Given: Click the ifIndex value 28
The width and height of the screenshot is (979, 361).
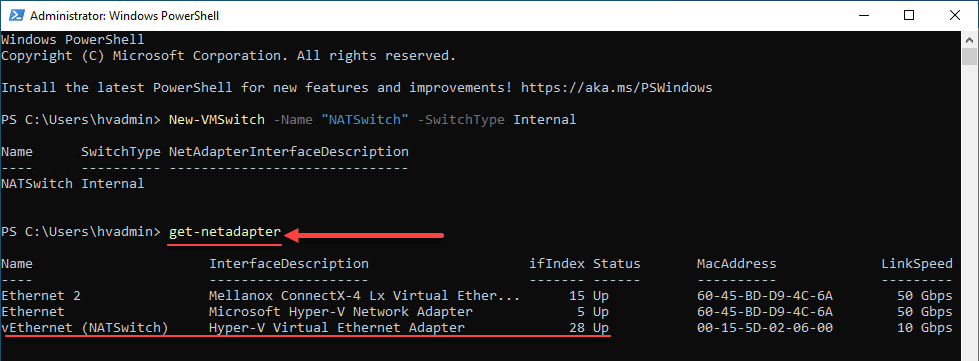Looking at the screenshot, I should point(576,328).
